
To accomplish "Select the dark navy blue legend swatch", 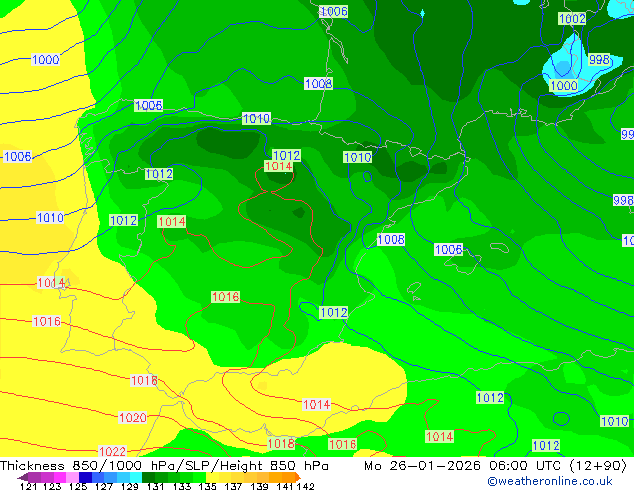I will pyautogui.click(x=85, y=477).
